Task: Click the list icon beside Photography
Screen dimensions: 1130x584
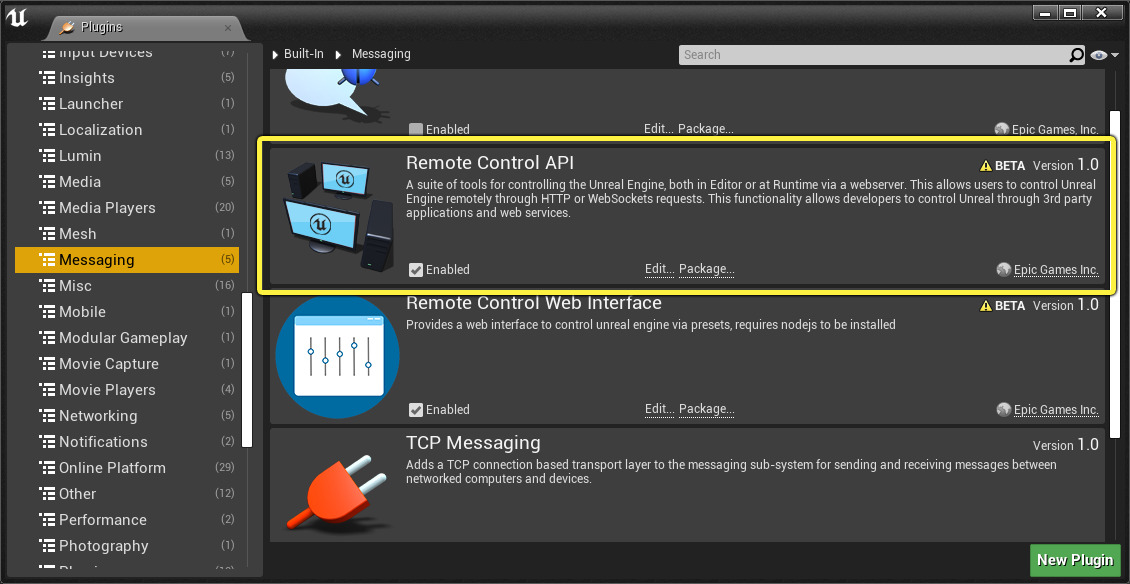Action: coord(47,545)
